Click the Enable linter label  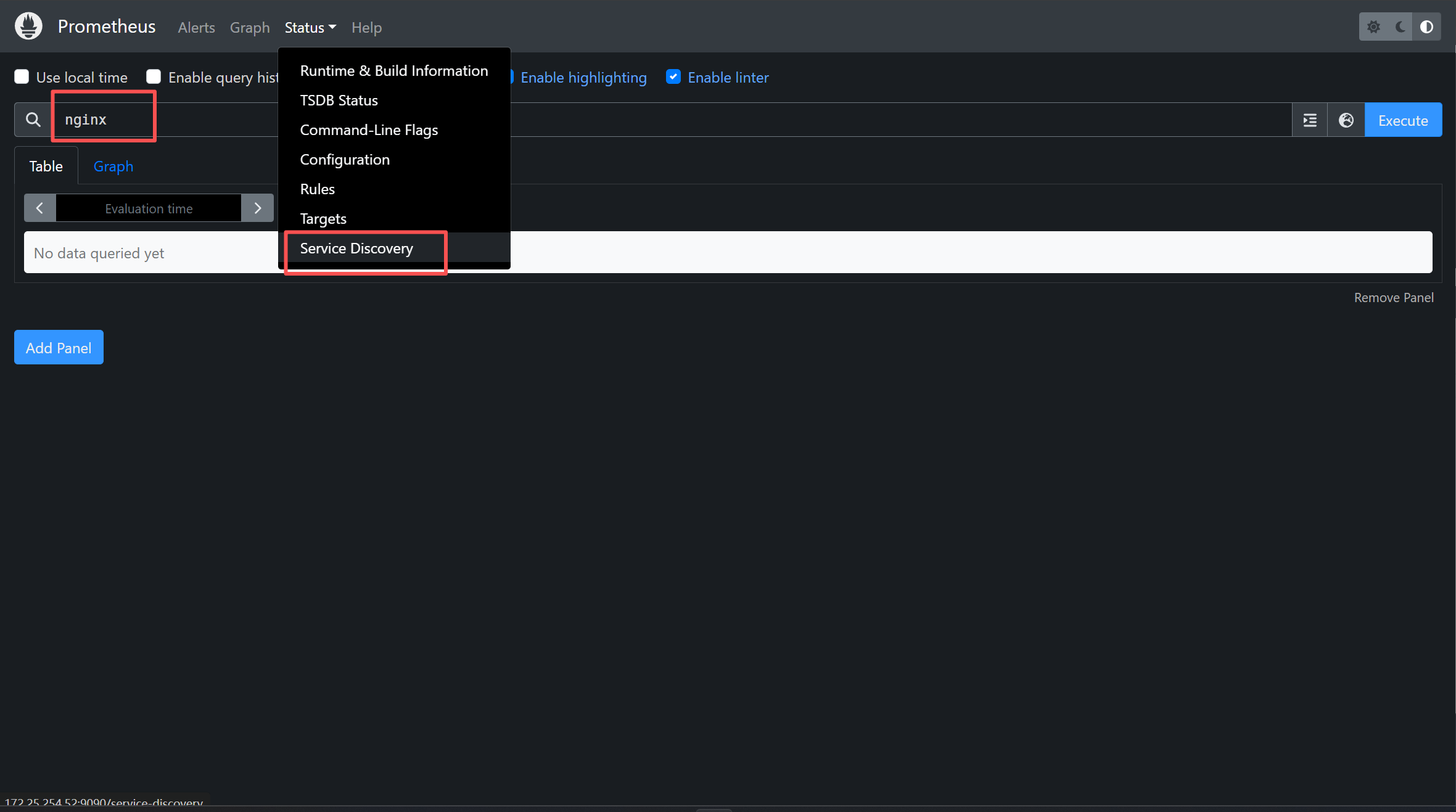tap(728, 77)
